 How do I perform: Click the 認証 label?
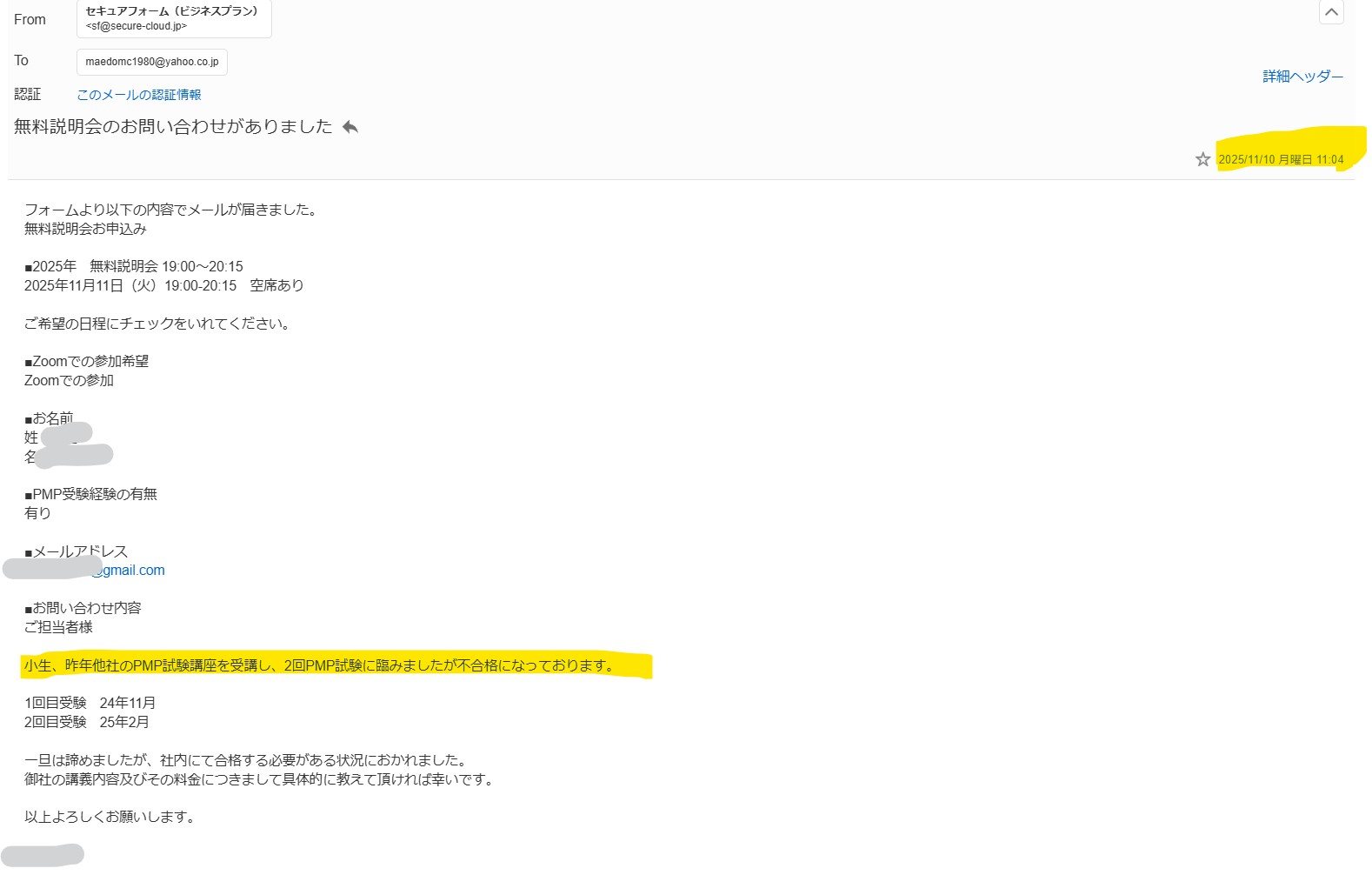(27, 94)
